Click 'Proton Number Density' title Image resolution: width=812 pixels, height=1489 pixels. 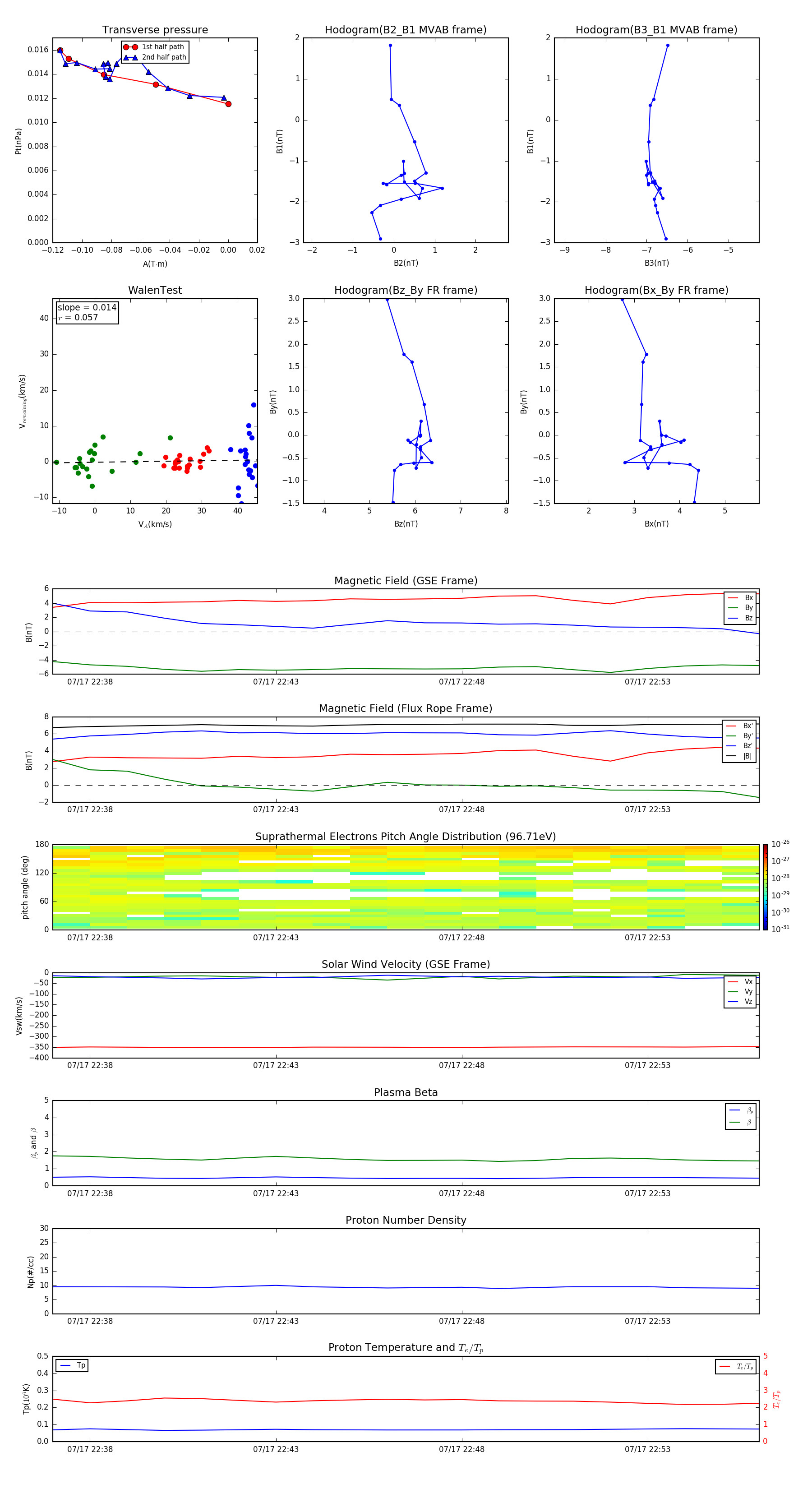(406, 1220)
